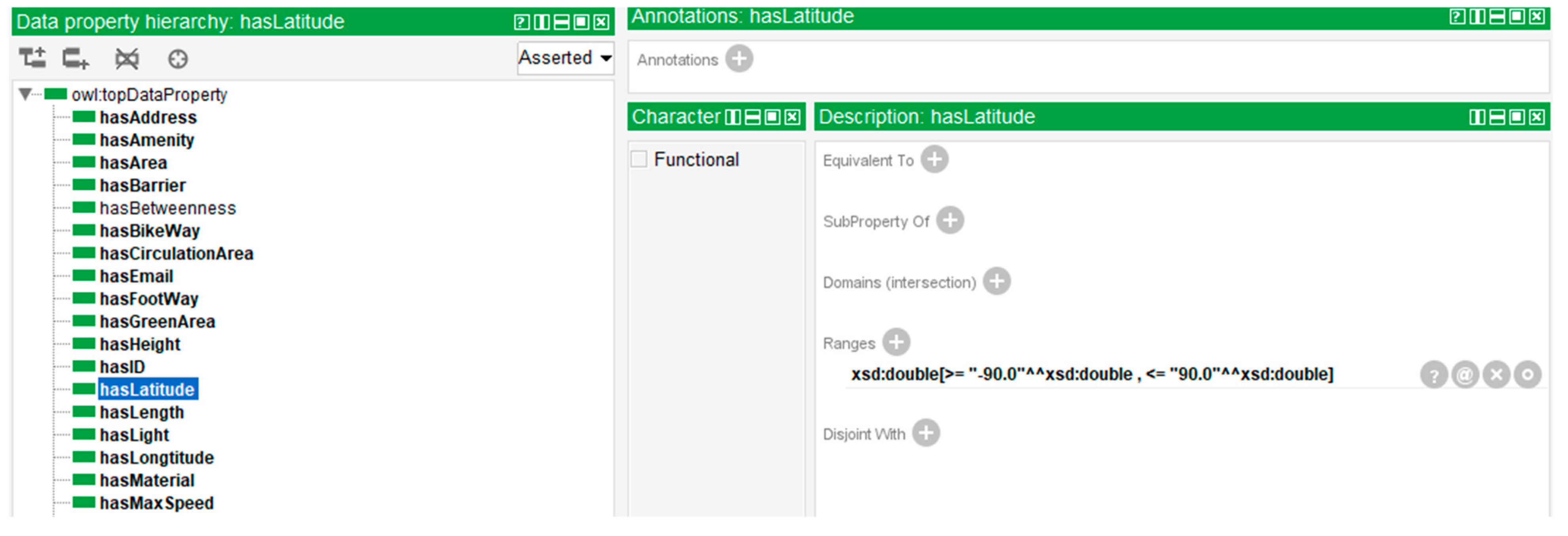Add an Equivalent To property
1568x536 pixels.
coord(934,160)
